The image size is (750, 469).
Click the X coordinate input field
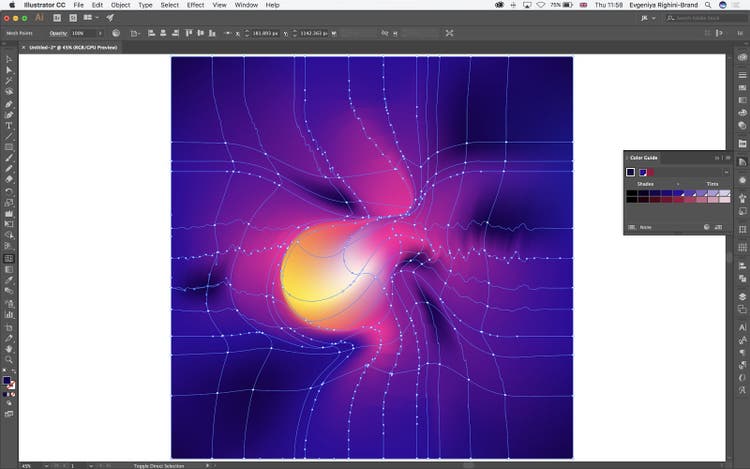267,33
